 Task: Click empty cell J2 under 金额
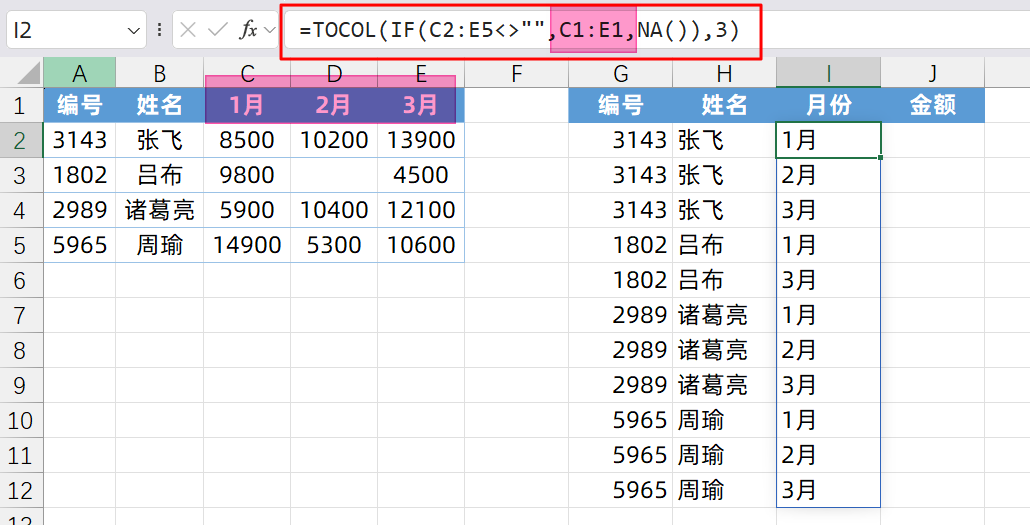[x=933, y=140]
